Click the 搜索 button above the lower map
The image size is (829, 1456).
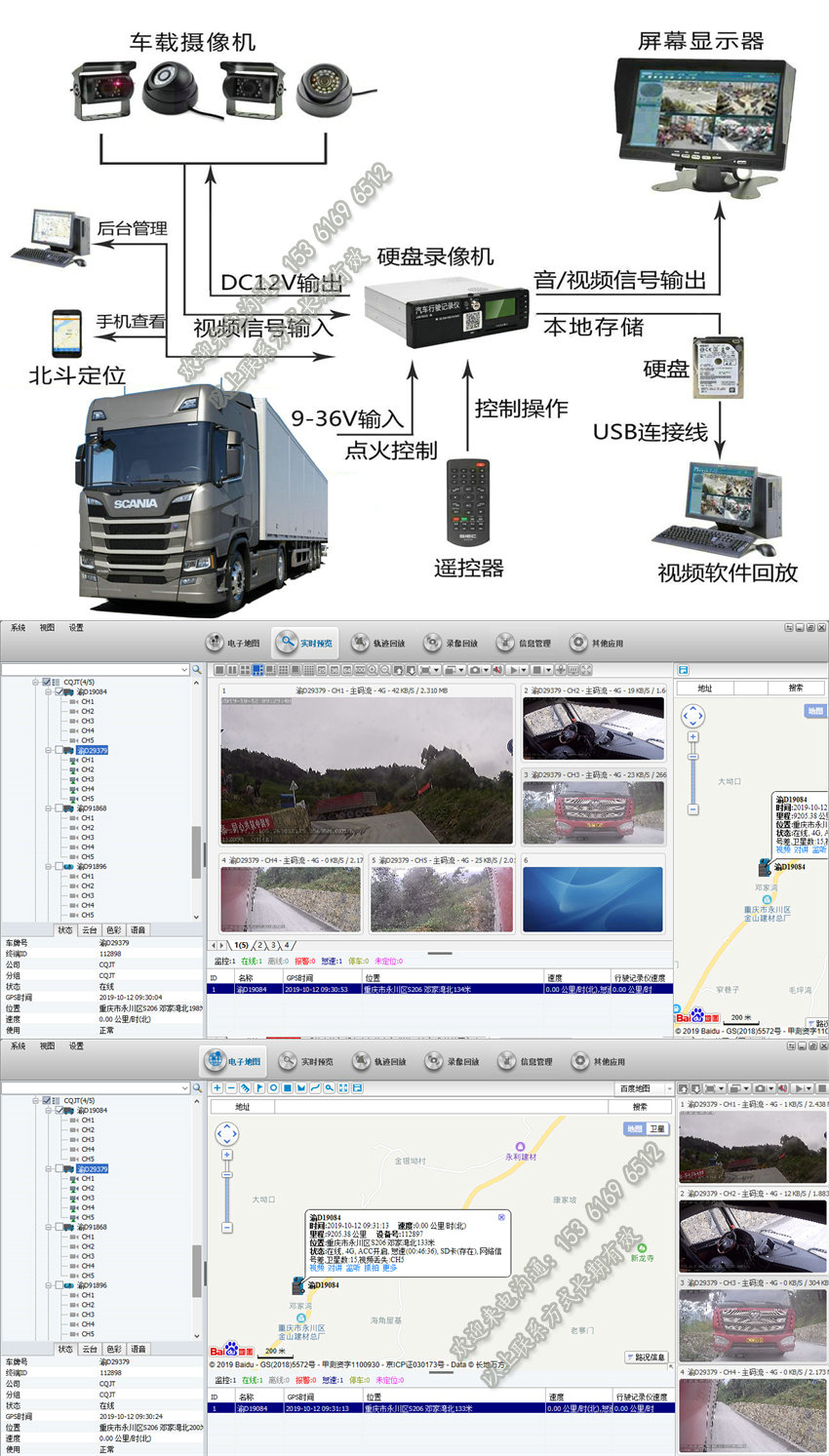coord(640,1107)
